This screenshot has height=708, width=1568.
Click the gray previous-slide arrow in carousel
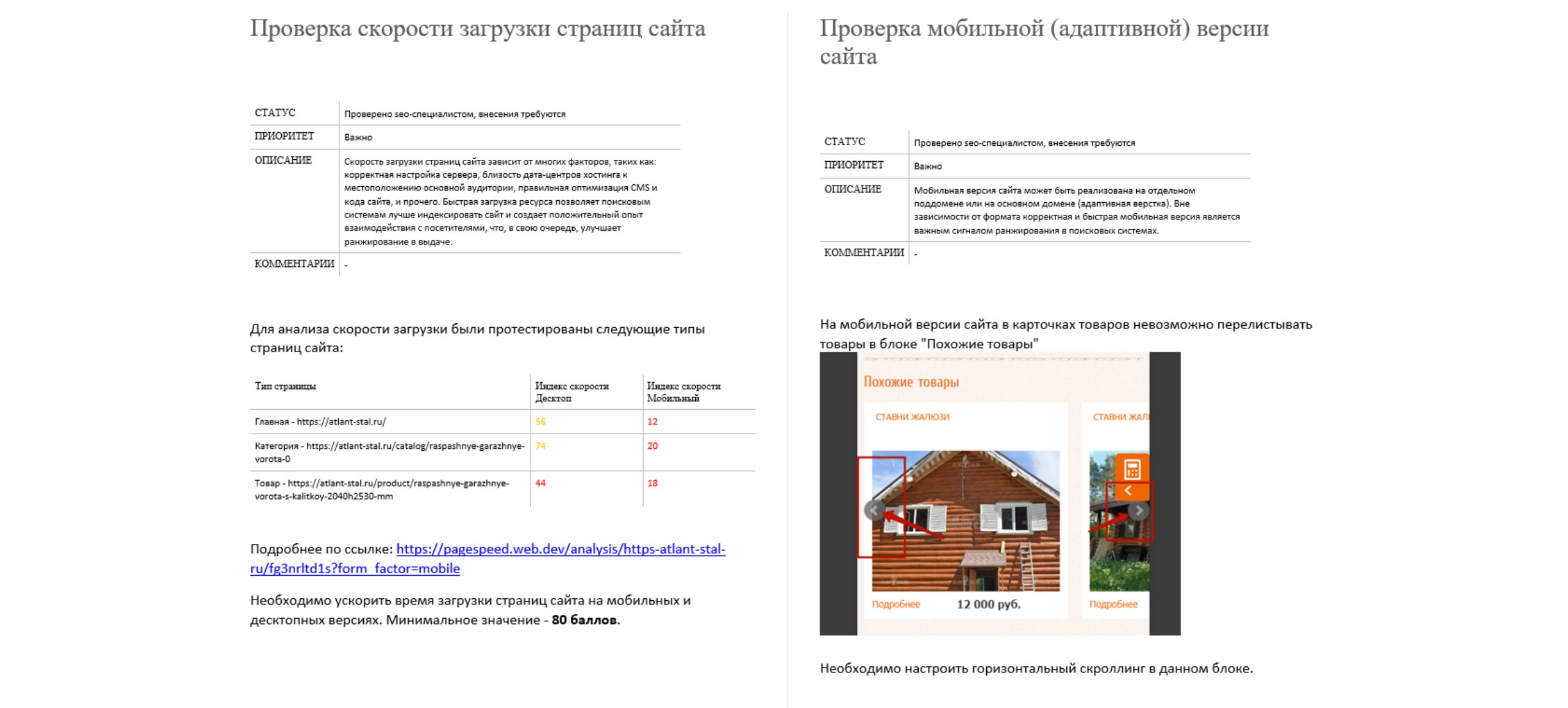click(874, 510)
